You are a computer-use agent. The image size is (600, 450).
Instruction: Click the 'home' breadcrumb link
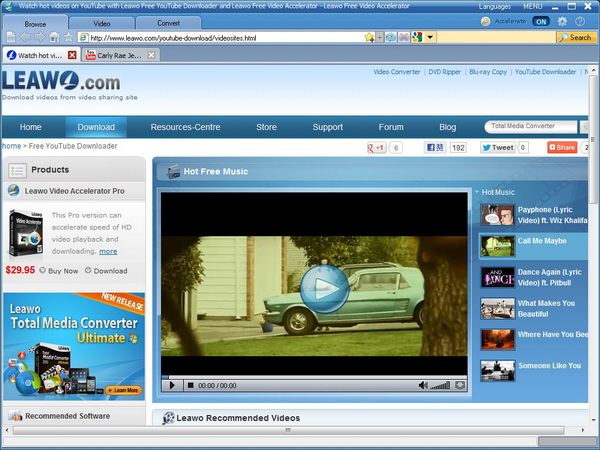coord(11,146)
